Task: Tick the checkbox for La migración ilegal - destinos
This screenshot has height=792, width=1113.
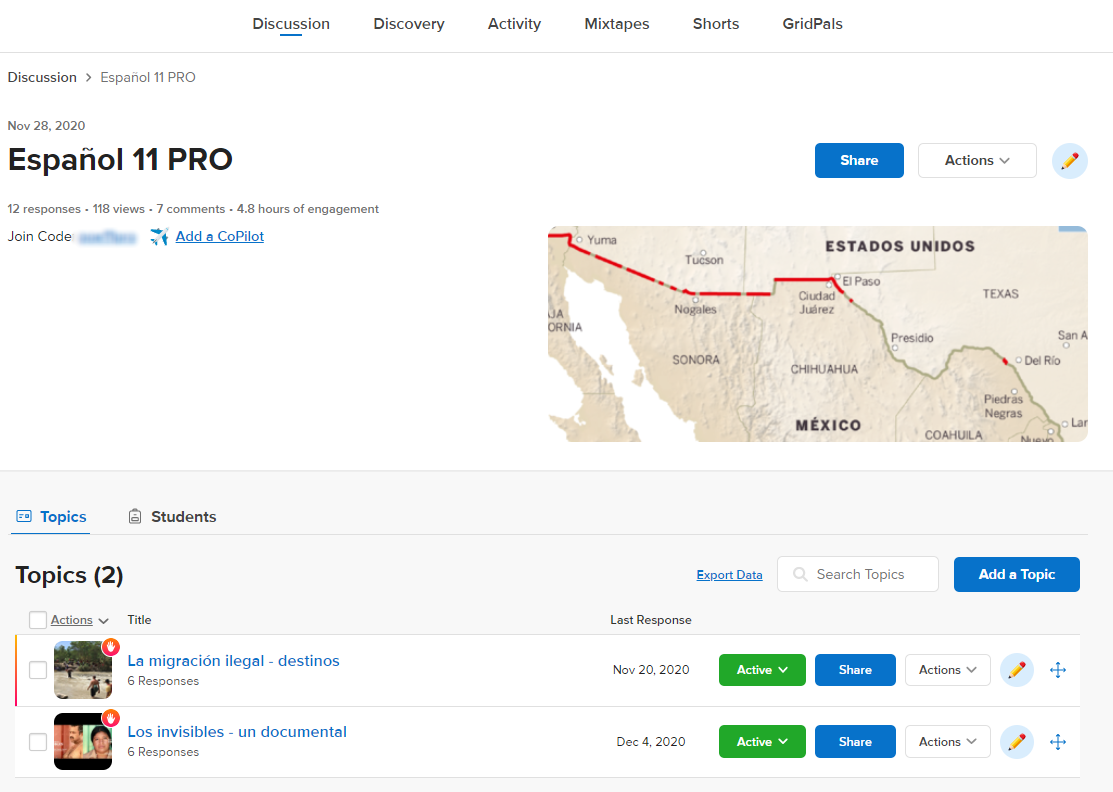Action: click(x=38, y=670)
